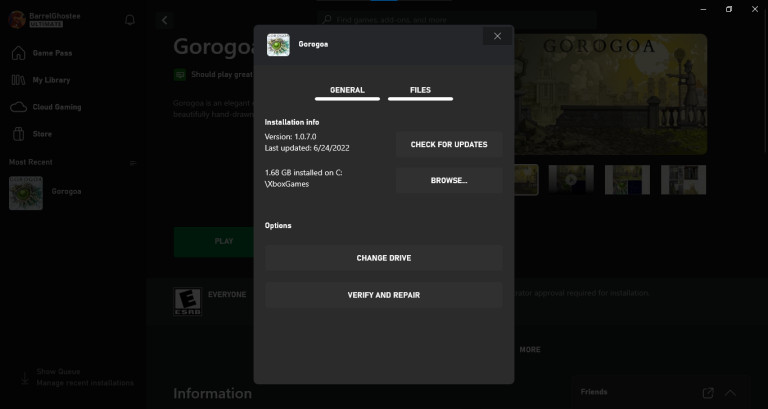Click the back arrow navigation button

pos(165,20)
